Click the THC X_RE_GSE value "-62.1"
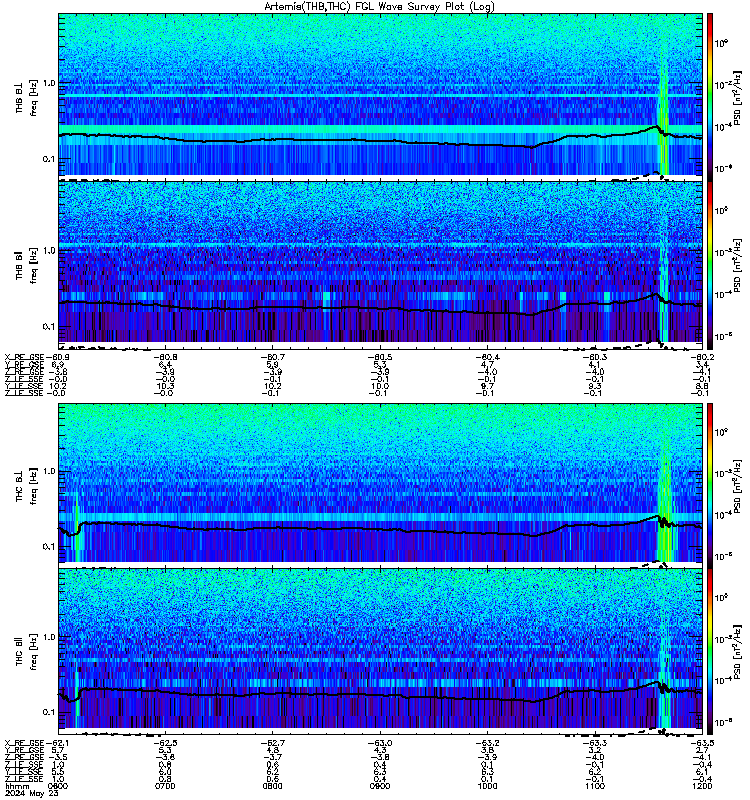Screen dimensions: 750x800 click(x=57, y=743)
